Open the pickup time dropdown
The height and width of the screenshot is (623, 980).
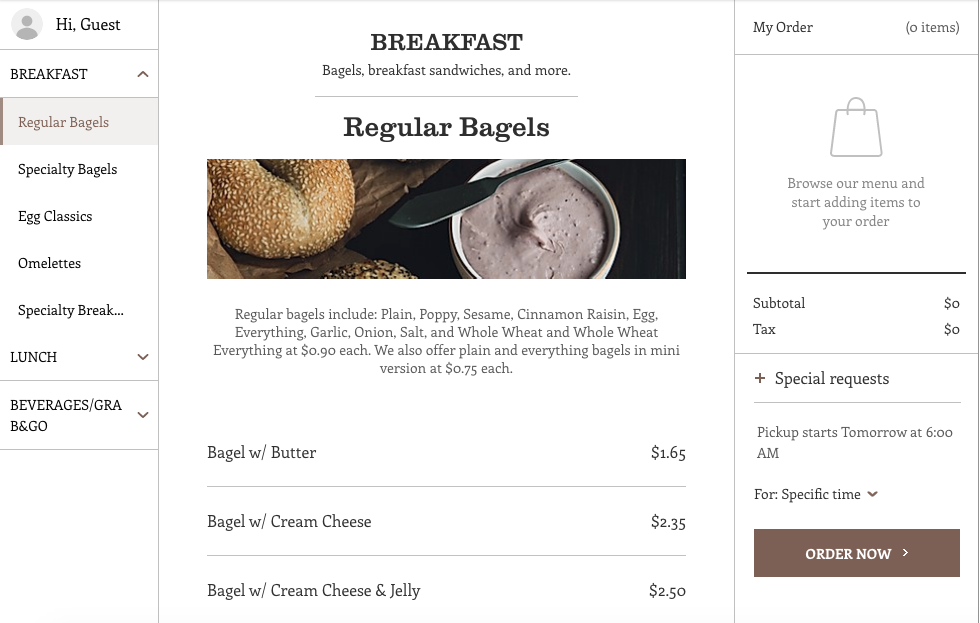pyautogui.click(x=872, y=494)
